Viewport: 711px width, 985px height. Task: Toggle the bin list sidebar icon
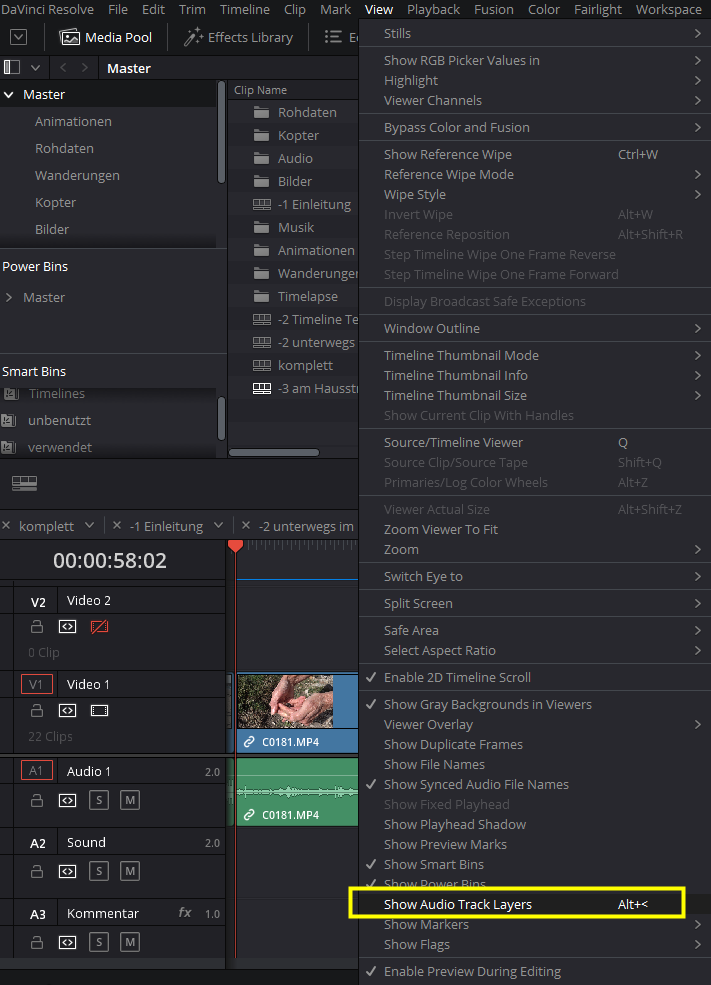click(x=12, y=67)
